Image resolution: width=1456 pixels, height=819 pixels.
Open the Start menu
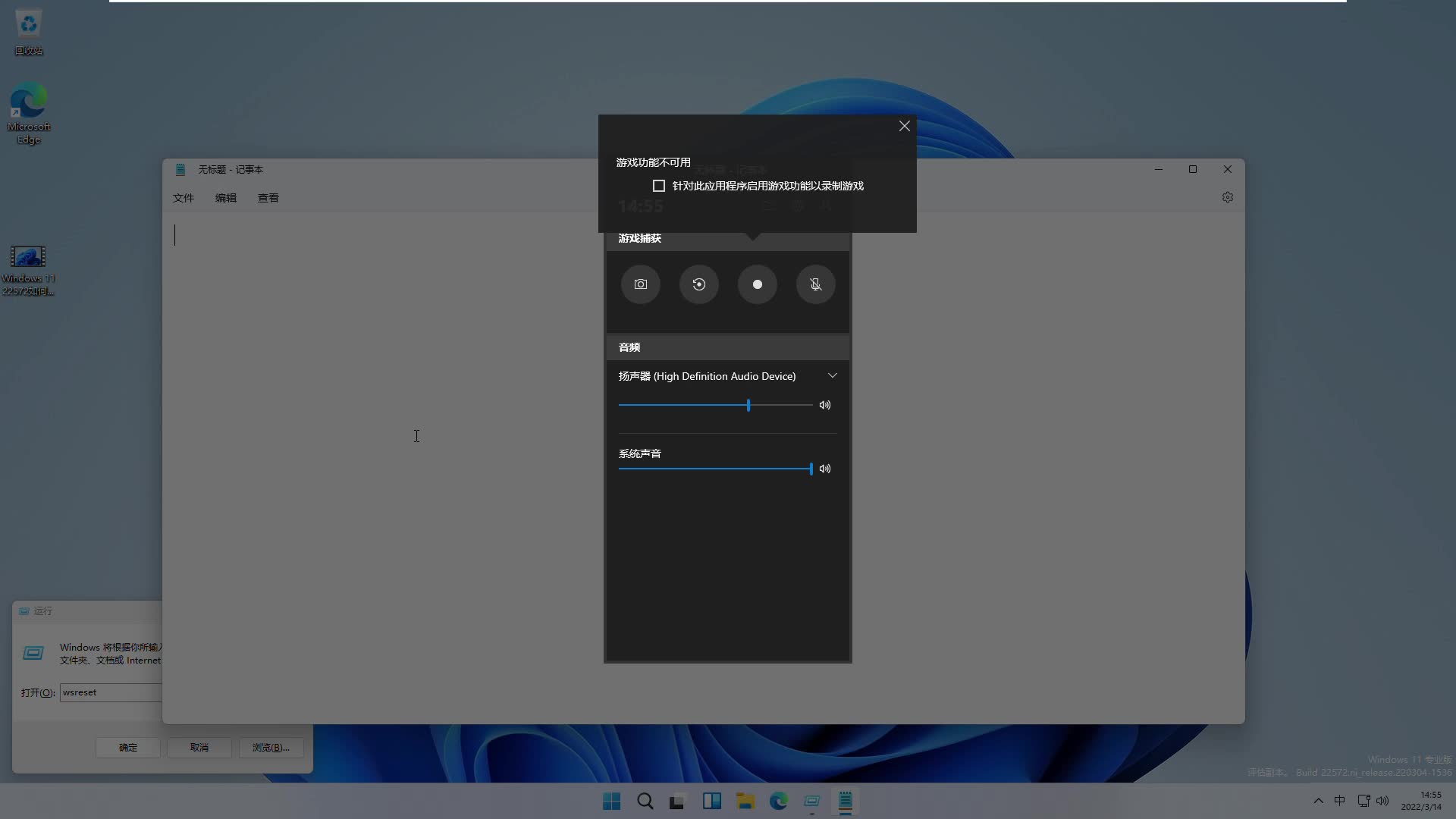pyautogui.click(x=611, y=802)
